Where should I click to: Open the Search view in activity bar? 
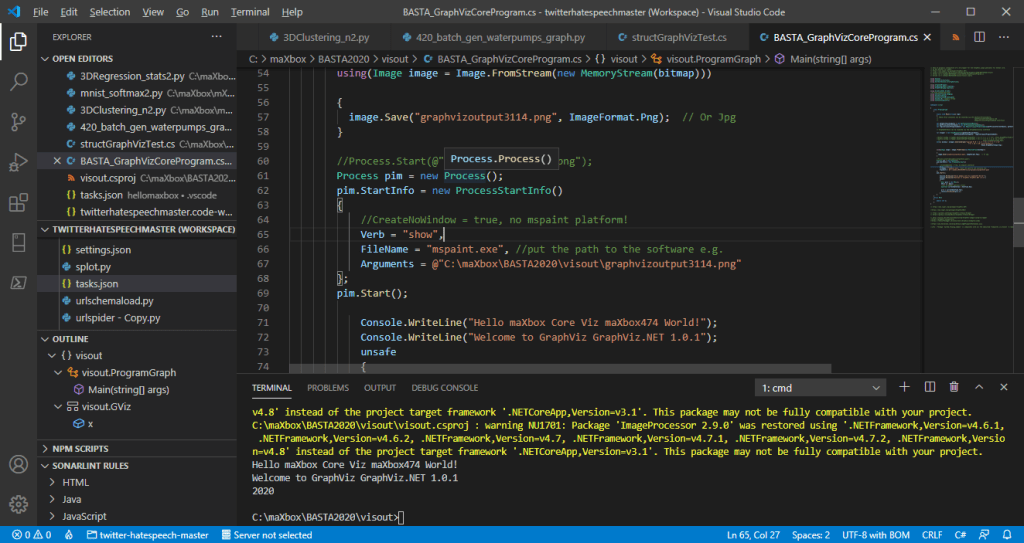point(18,82)
